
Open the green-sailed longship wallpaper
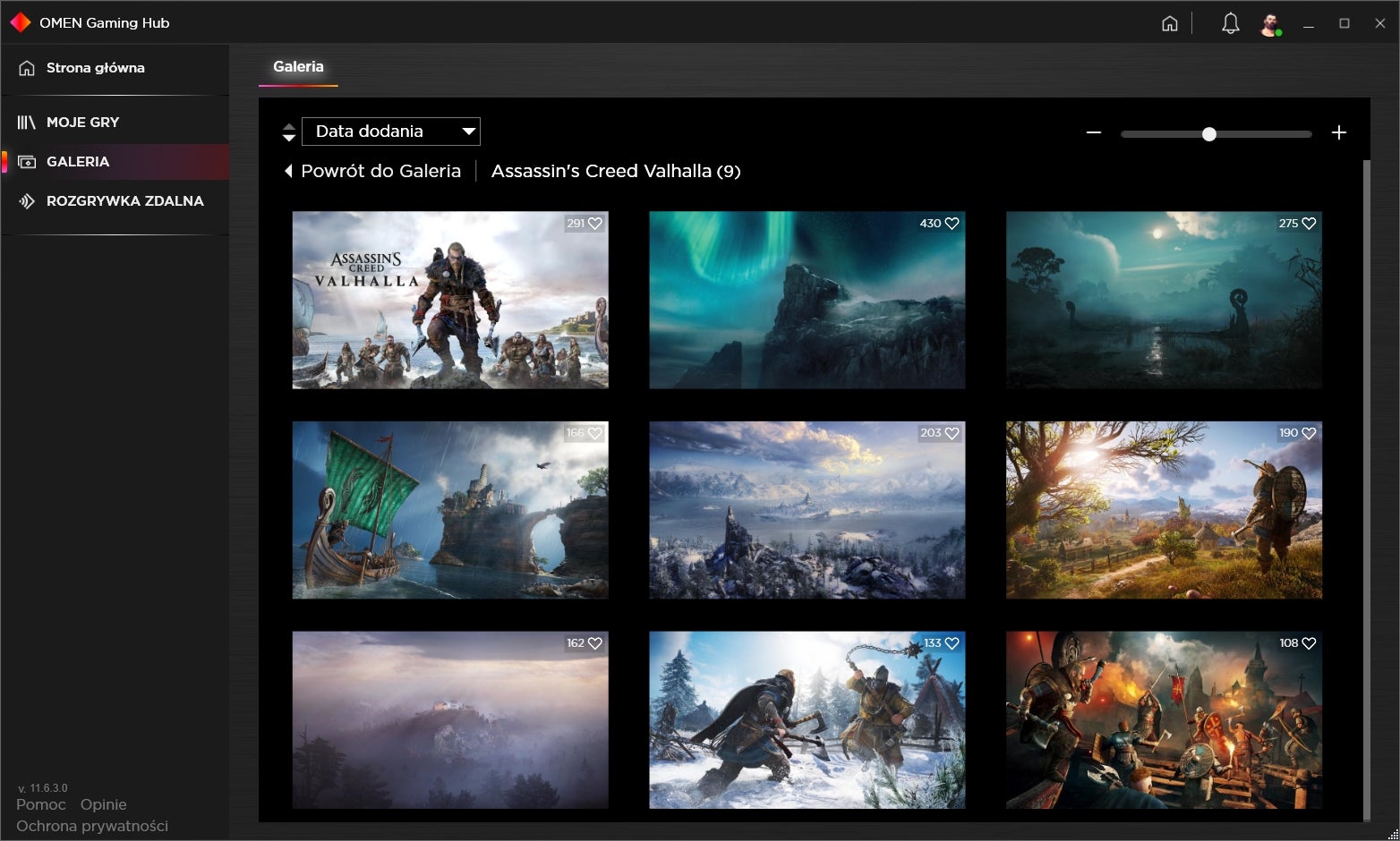pos(450,510)
